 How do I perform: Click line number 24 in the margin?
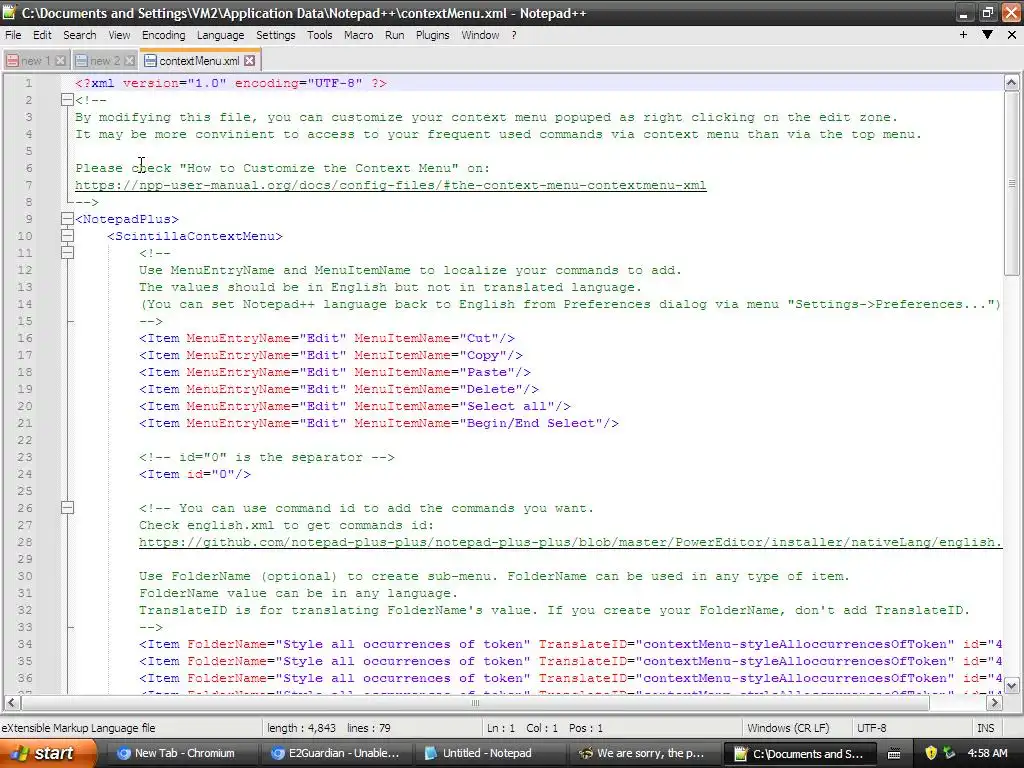(25, 474)
